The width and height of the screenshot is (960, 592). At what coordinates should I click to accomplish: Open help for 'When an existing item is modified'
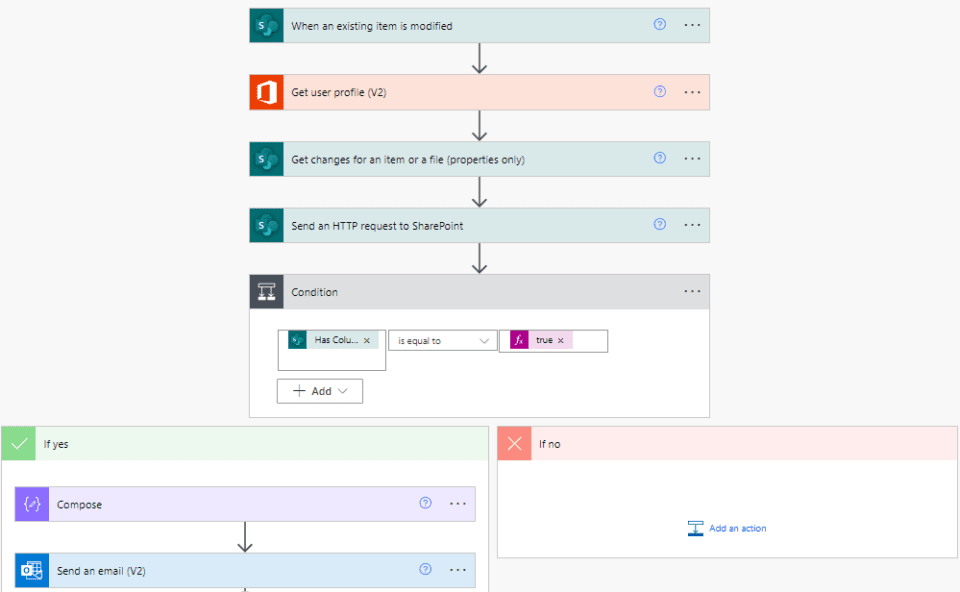click(x=659, y=24)
